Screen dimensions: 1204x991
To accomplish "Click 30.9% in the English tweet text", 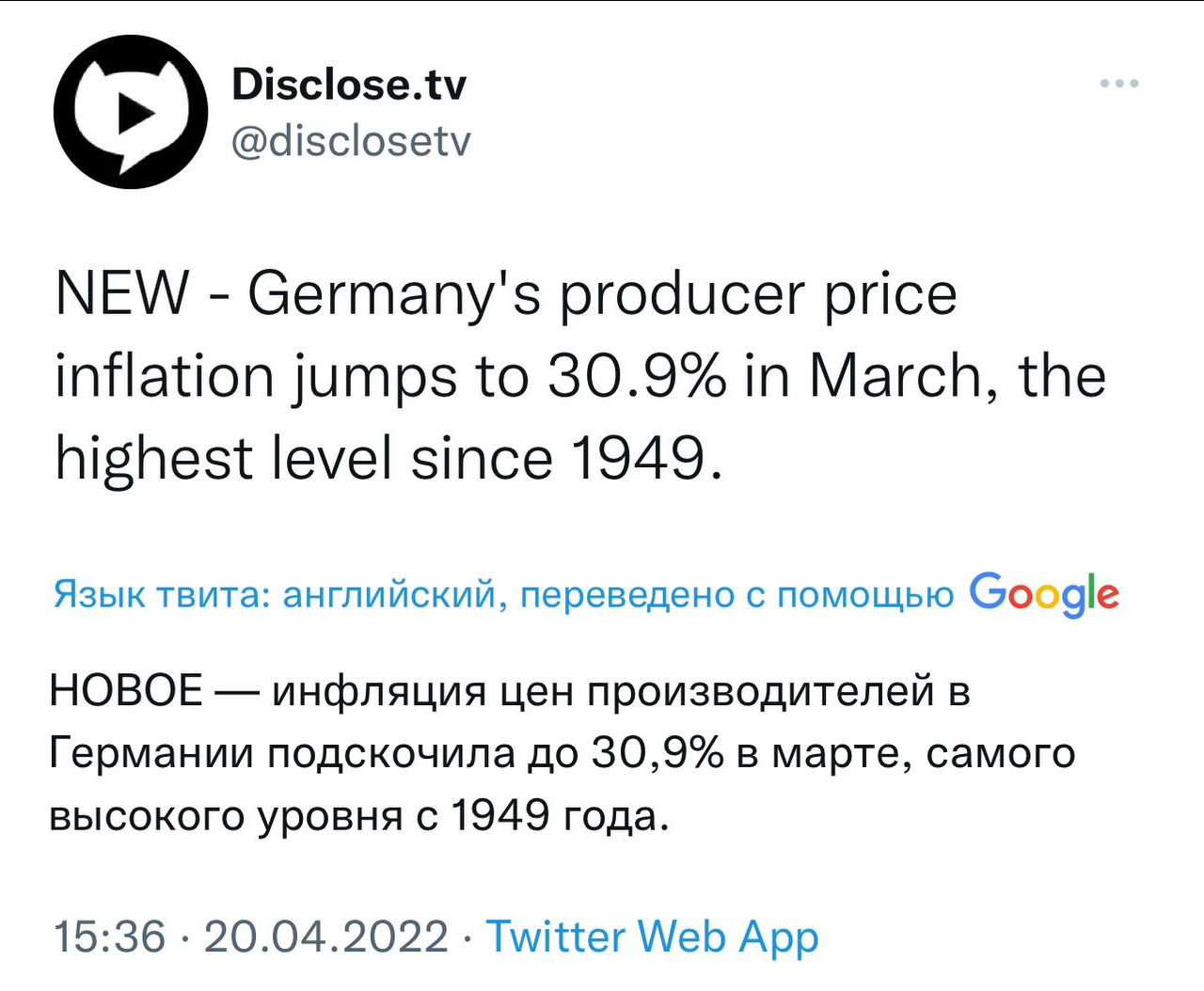I will click(x=637, y=376).
